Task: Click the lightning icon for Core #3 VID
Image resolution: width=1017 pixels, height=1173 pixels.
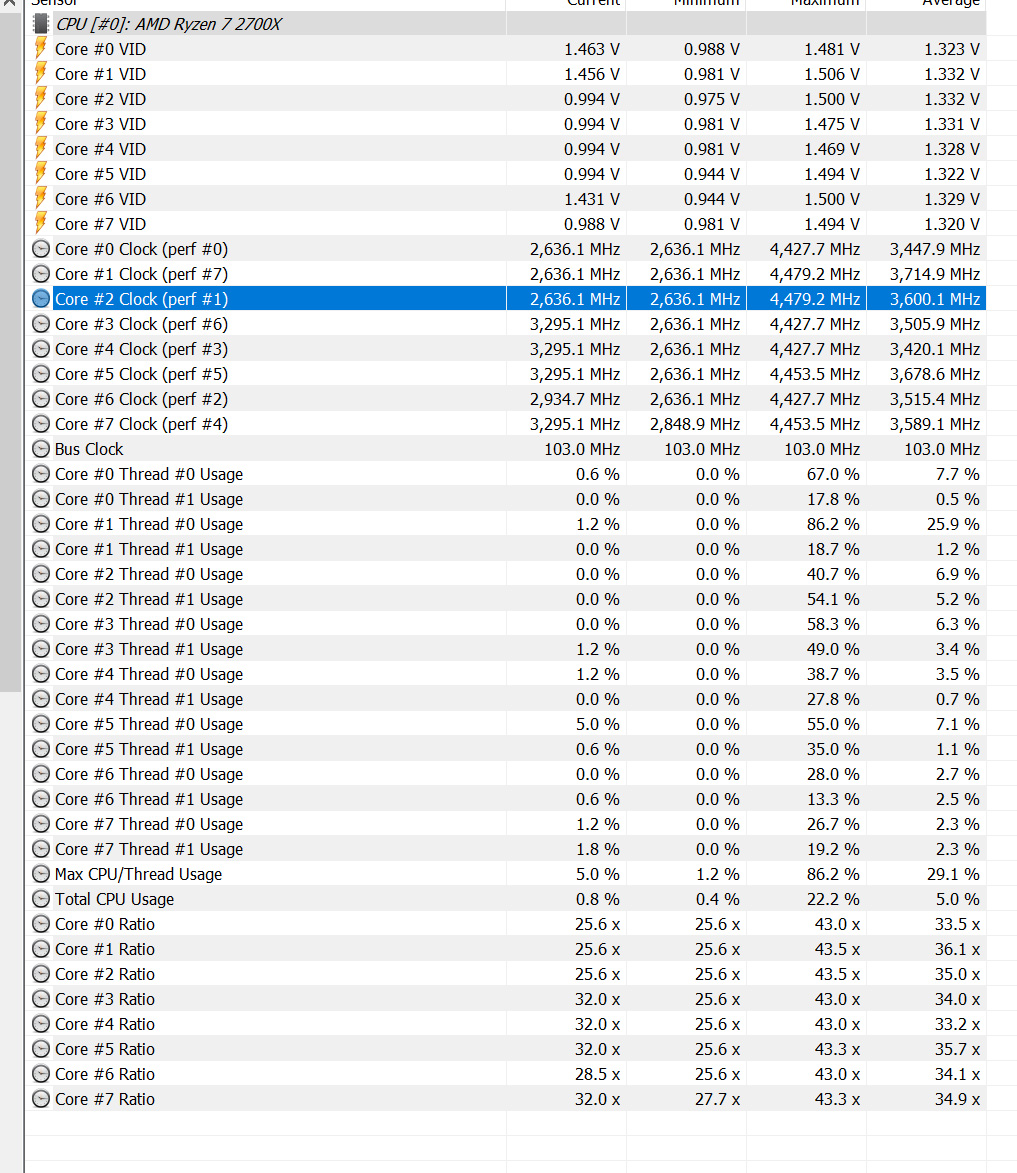Action: (41, 124)
